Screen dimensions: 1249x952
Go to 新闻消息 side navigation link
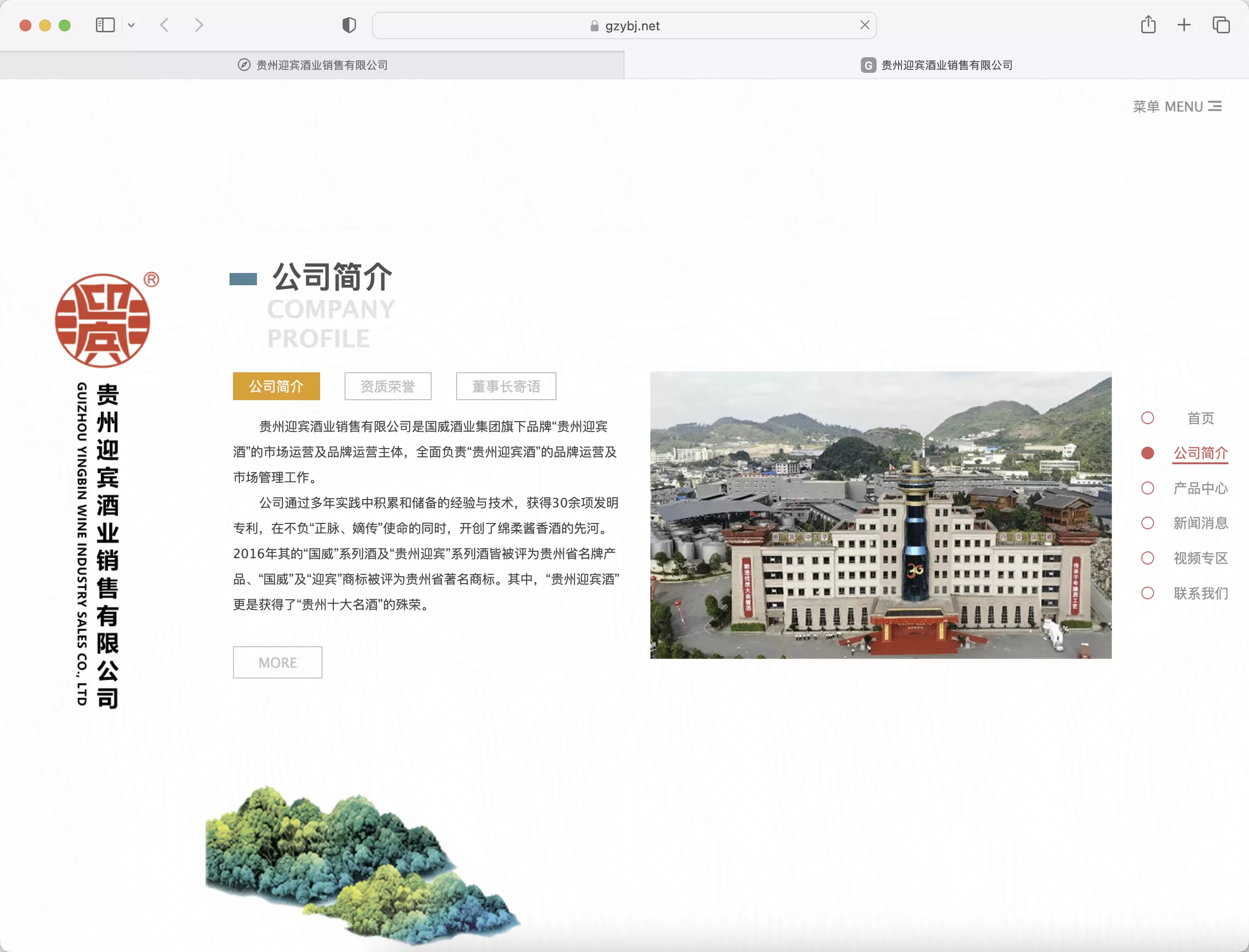pos(1200,523)
